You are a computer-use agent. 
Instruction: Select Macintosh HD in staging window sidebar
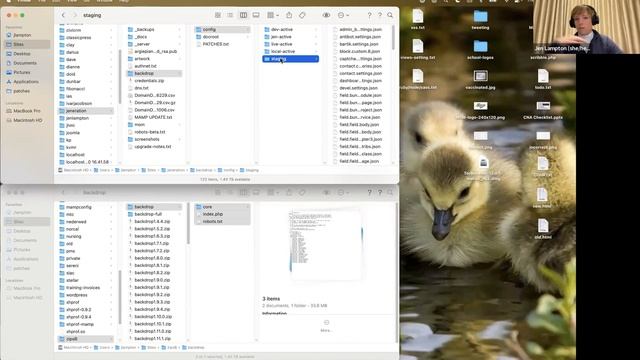pyautogui.click(x=27, y=120)
